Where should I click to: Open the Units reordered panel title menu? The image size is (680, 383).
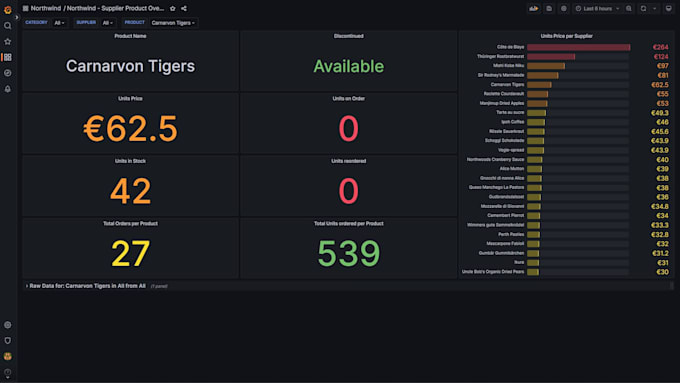349,161
